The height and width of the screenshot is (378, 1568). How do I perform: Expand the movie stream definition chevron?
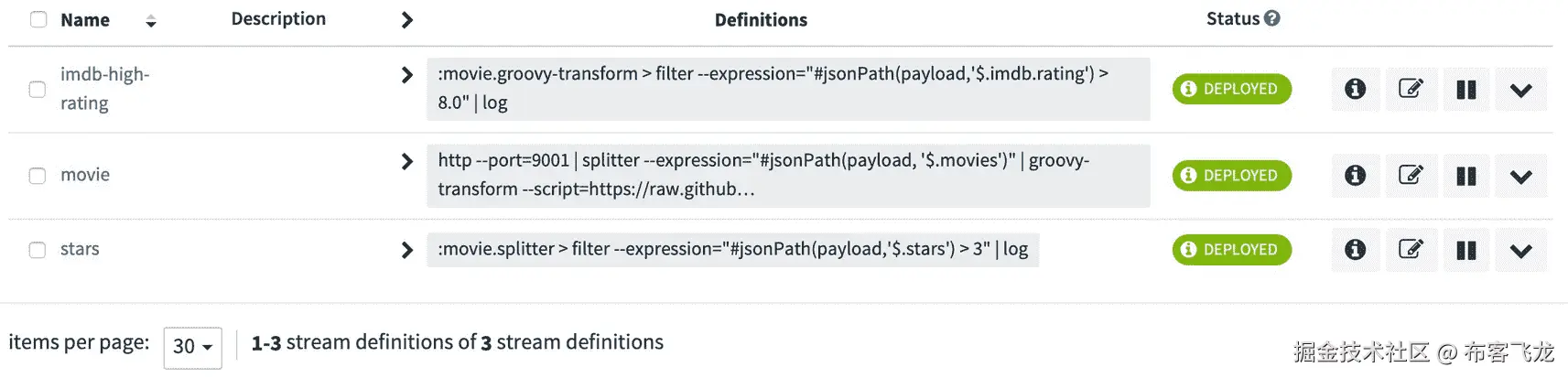[x=407, y=162]
